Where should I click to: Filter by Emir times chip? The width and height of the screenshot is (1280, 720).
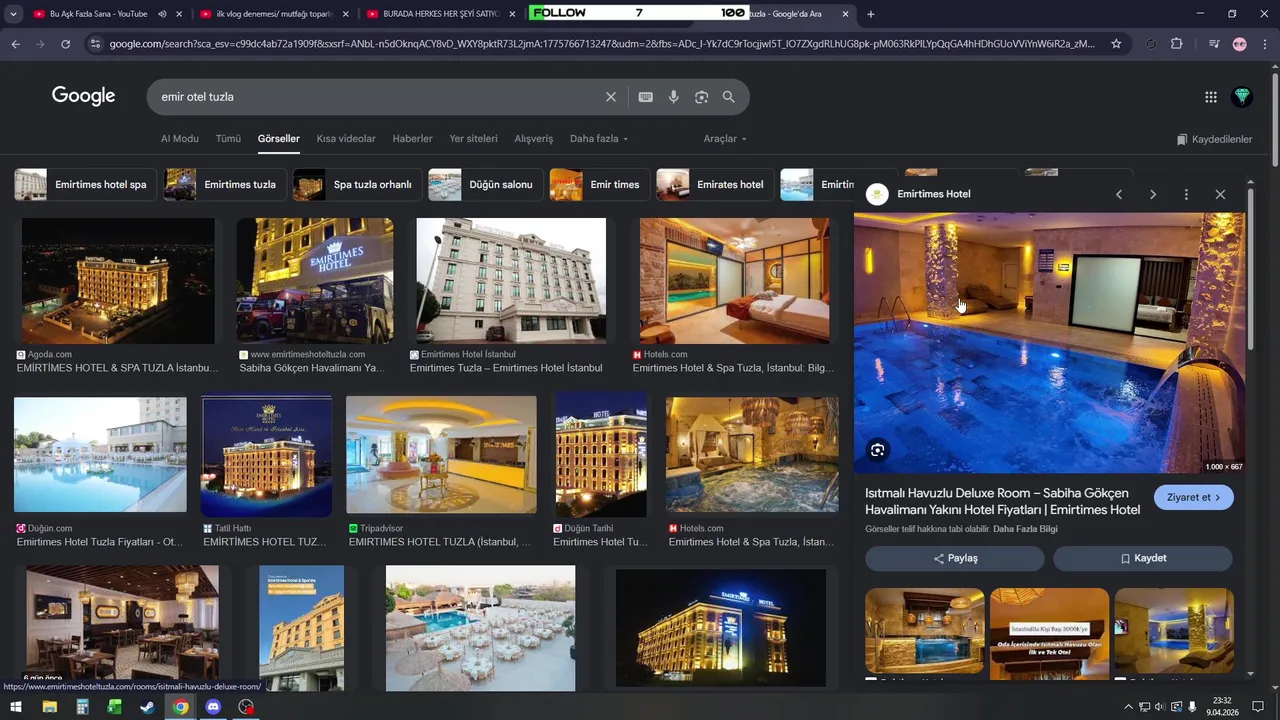click(x=599, y=185)
